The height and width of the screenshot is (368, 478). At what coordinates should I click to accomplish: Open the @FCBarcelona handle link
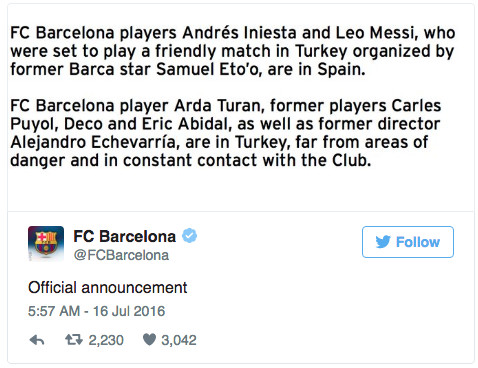pyautogui.click(x=121, y=255)
